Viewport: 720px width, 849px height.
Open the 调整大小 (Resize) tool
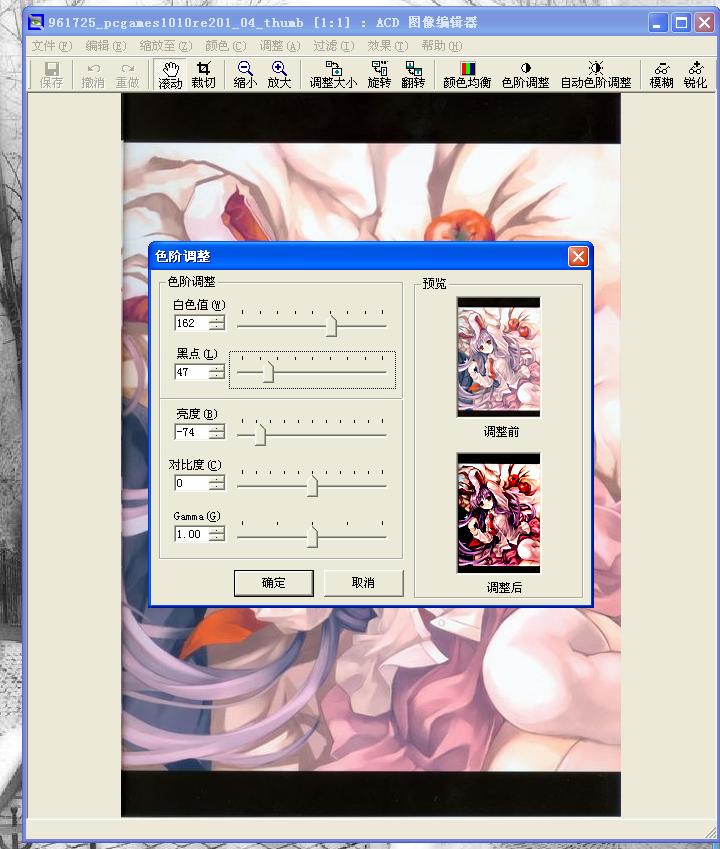point(333,75)
